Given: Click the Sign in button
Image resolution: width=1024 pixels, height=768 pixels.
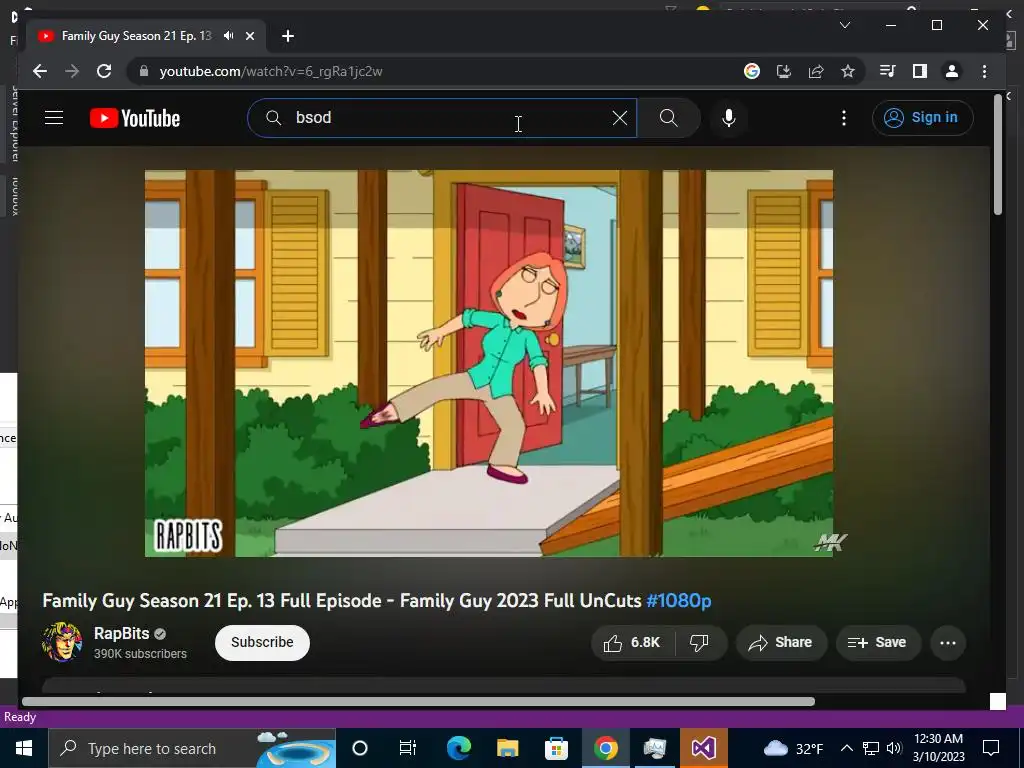Looking at the screenshot, I should (x=922, y=118).
